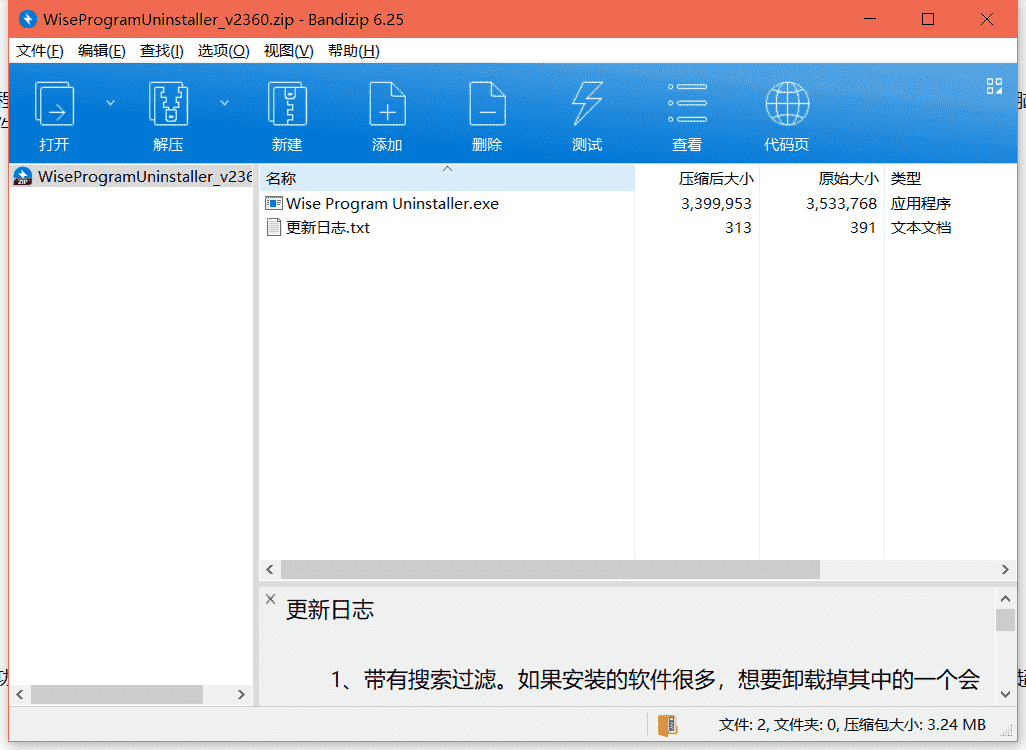1026x750 pixels.
Task: Click the 文本文档 type cell
Action: pos(921,227)
